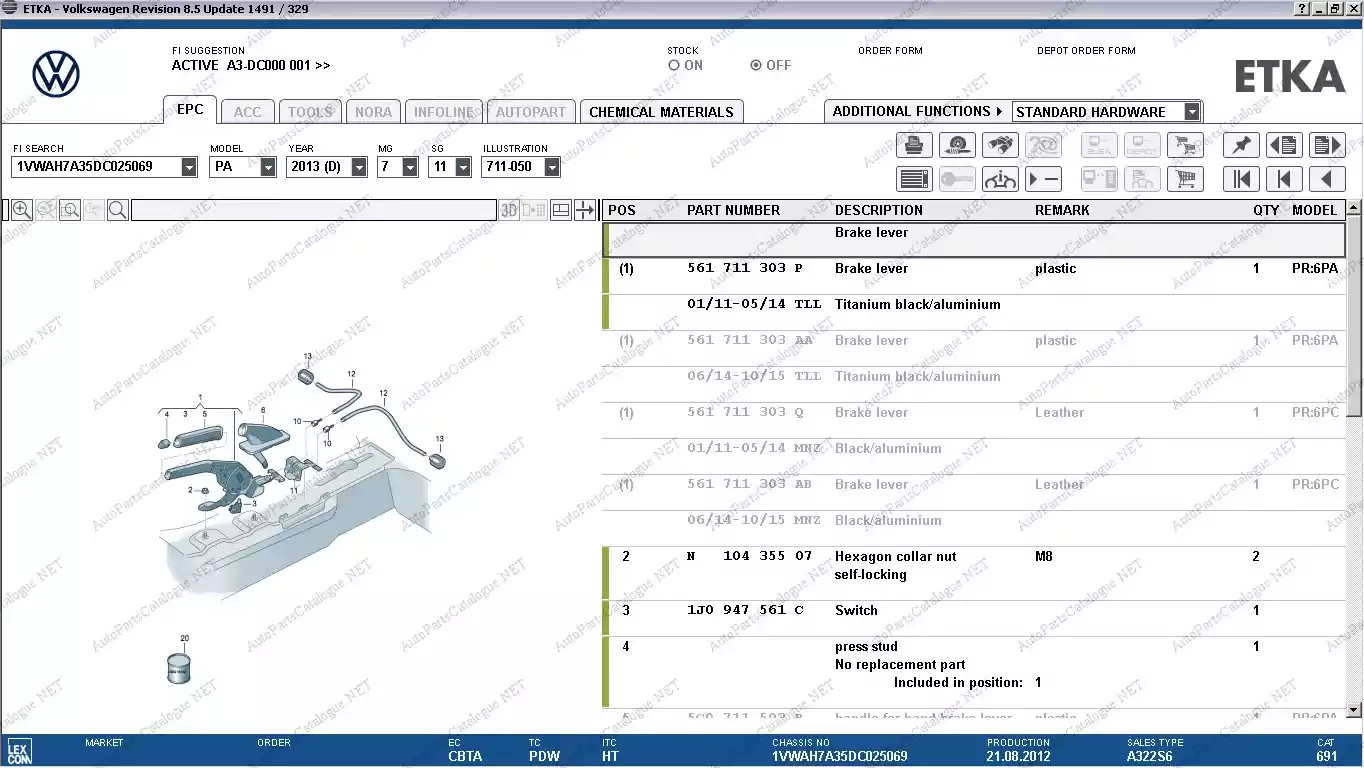Image resolution: width=1364 pixels, height=768 pixels.
Task: Switch to the INFOLINE tab
Action: tap(445, 112)
